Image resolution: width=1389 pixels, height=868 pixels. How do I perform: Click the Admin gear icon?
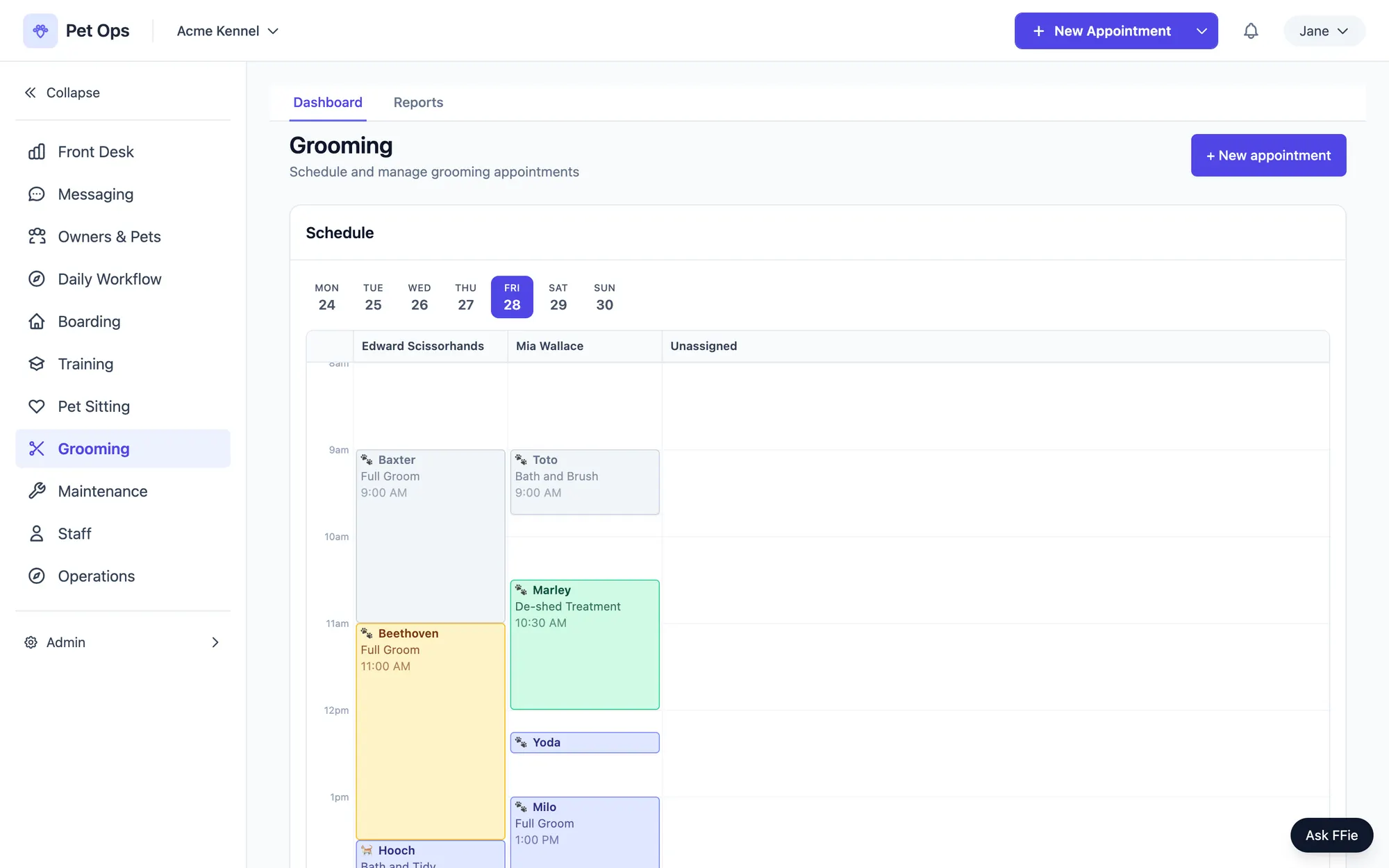pos(31,642)
